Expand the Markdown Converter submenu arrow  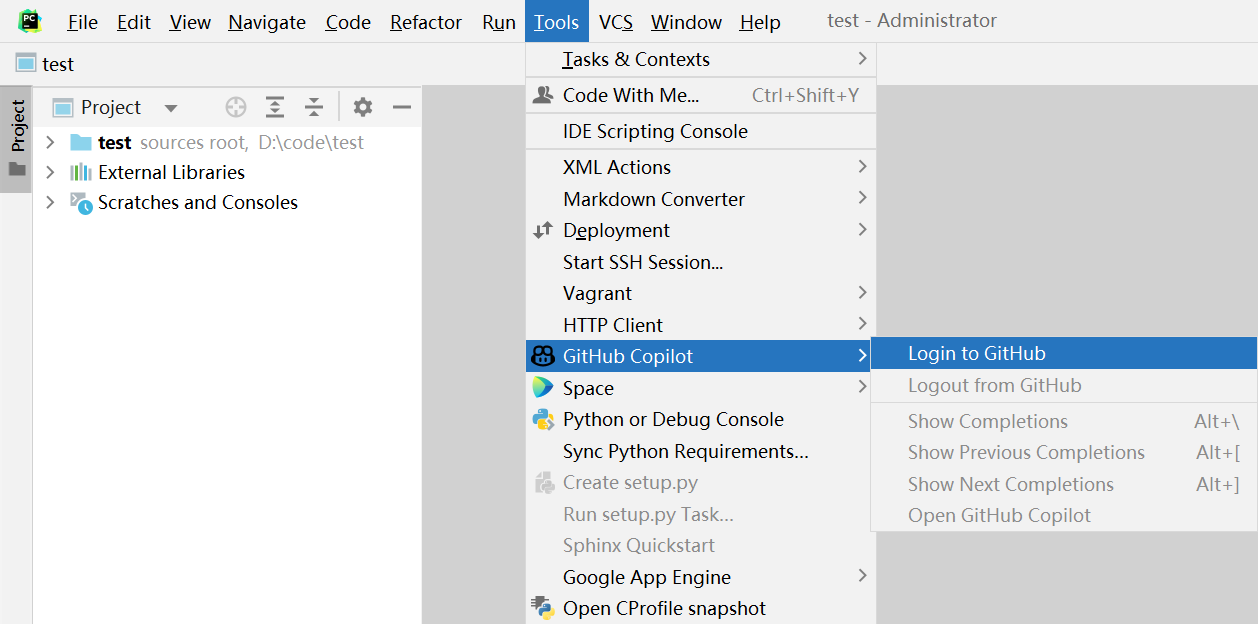pyautogui.click(x=862, y=198)
